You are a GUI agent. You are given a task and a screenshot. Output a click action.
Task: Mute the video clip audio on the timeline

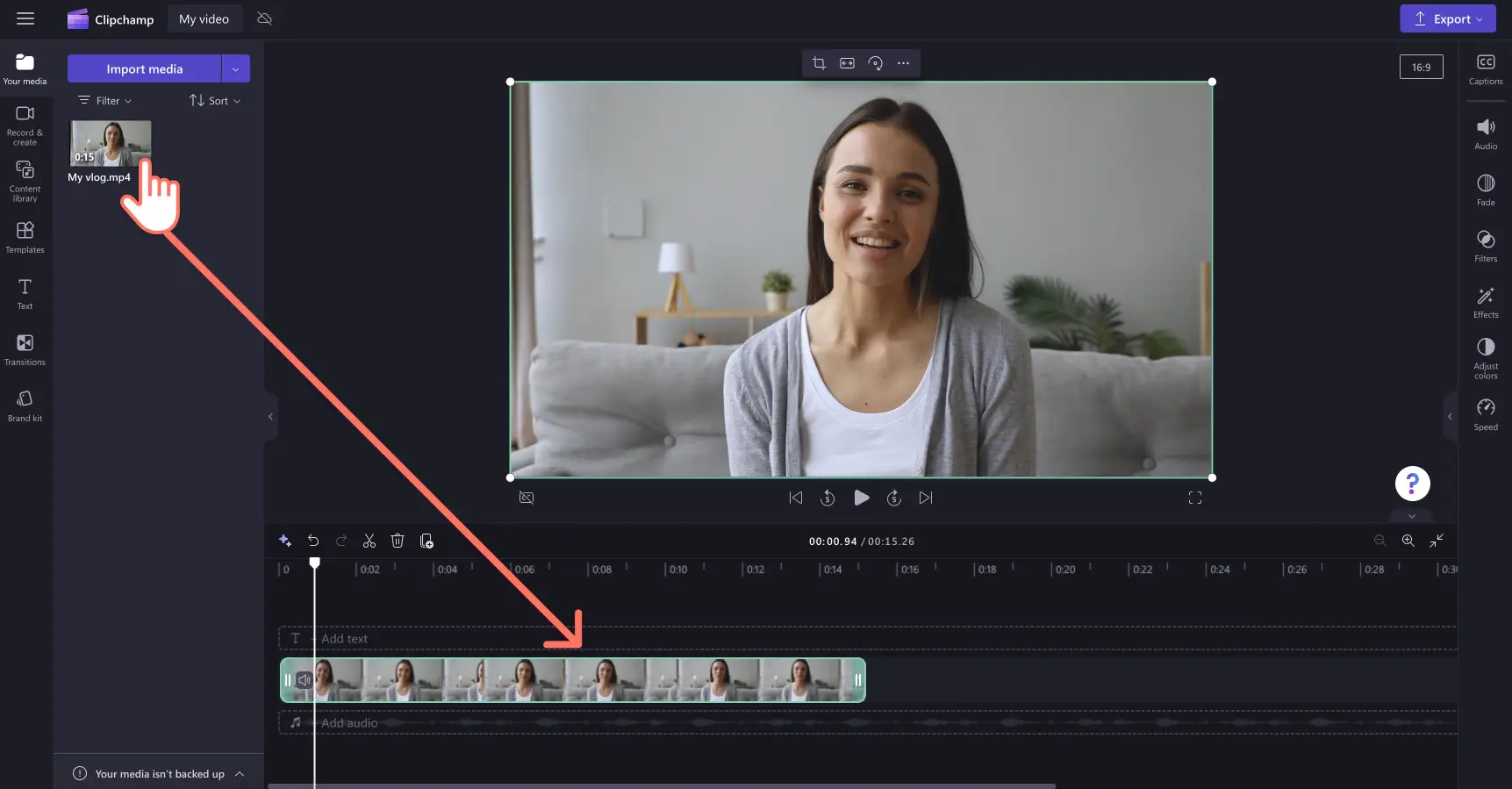(304, 680)
